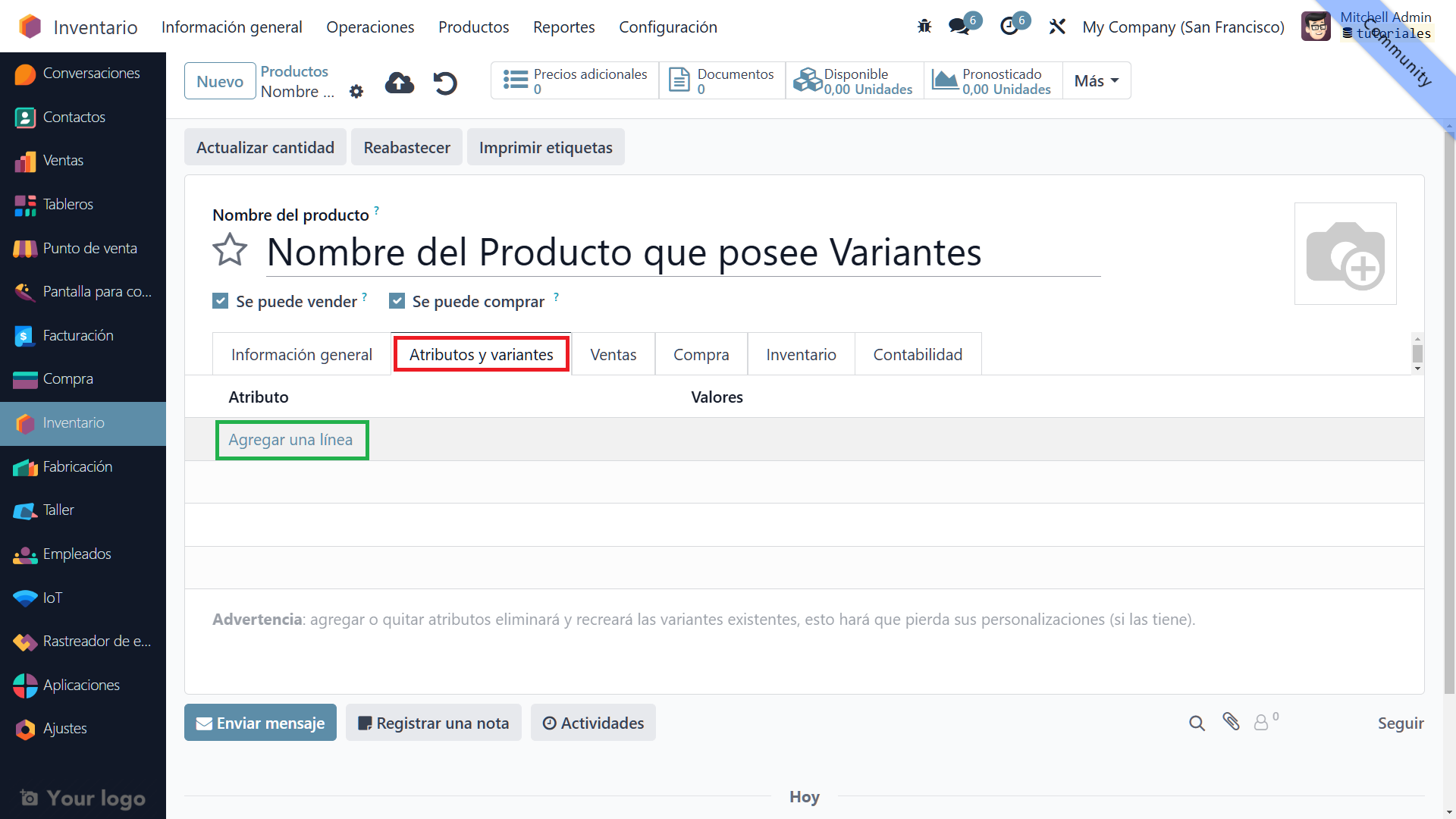Click the paperclip attachments icon
This screenshot has width=1456, height=819.
pos(1231,722)
